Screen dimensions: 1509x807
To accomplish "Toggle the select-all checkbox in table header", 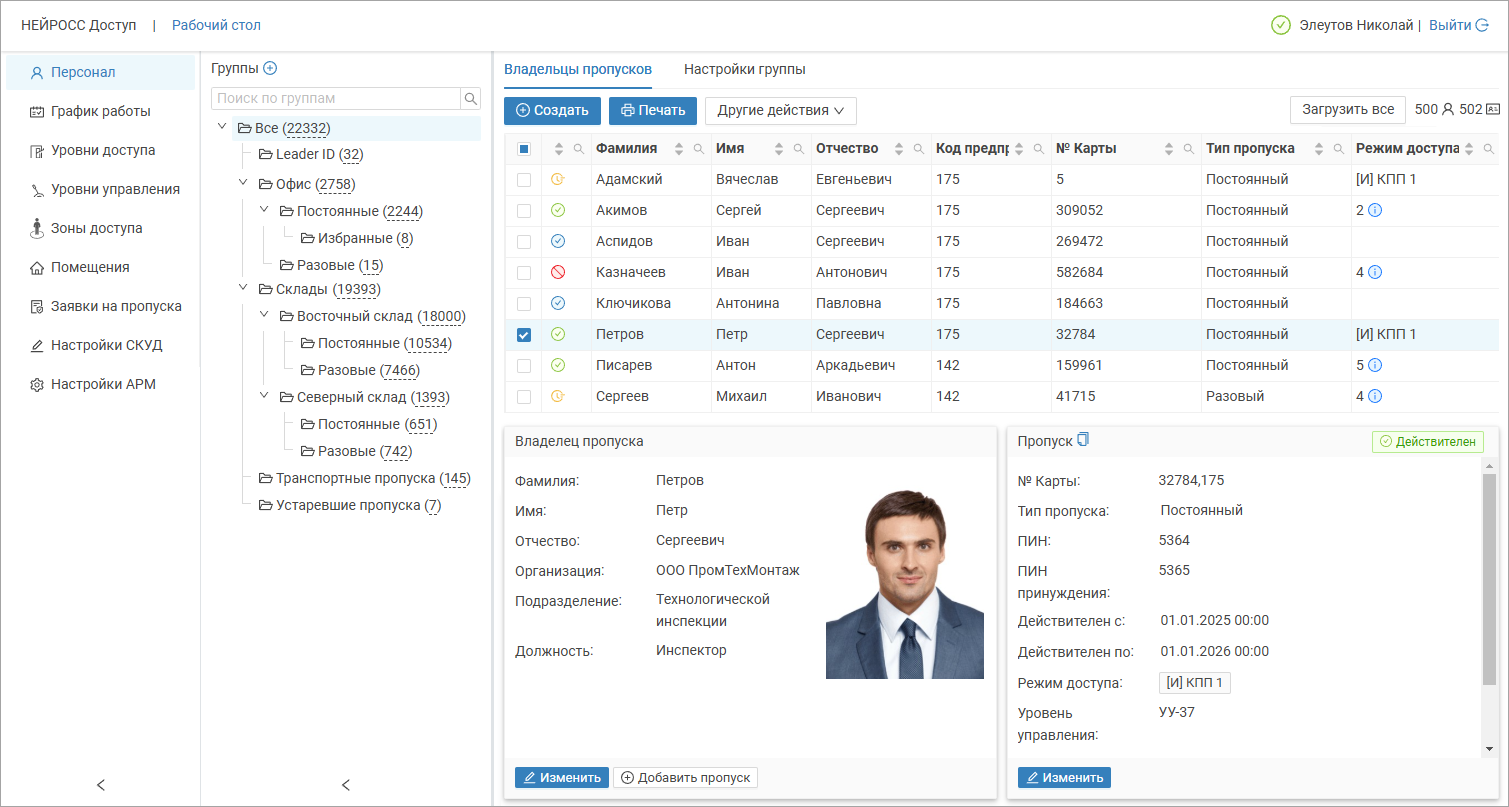I will [x=524, y=149].
